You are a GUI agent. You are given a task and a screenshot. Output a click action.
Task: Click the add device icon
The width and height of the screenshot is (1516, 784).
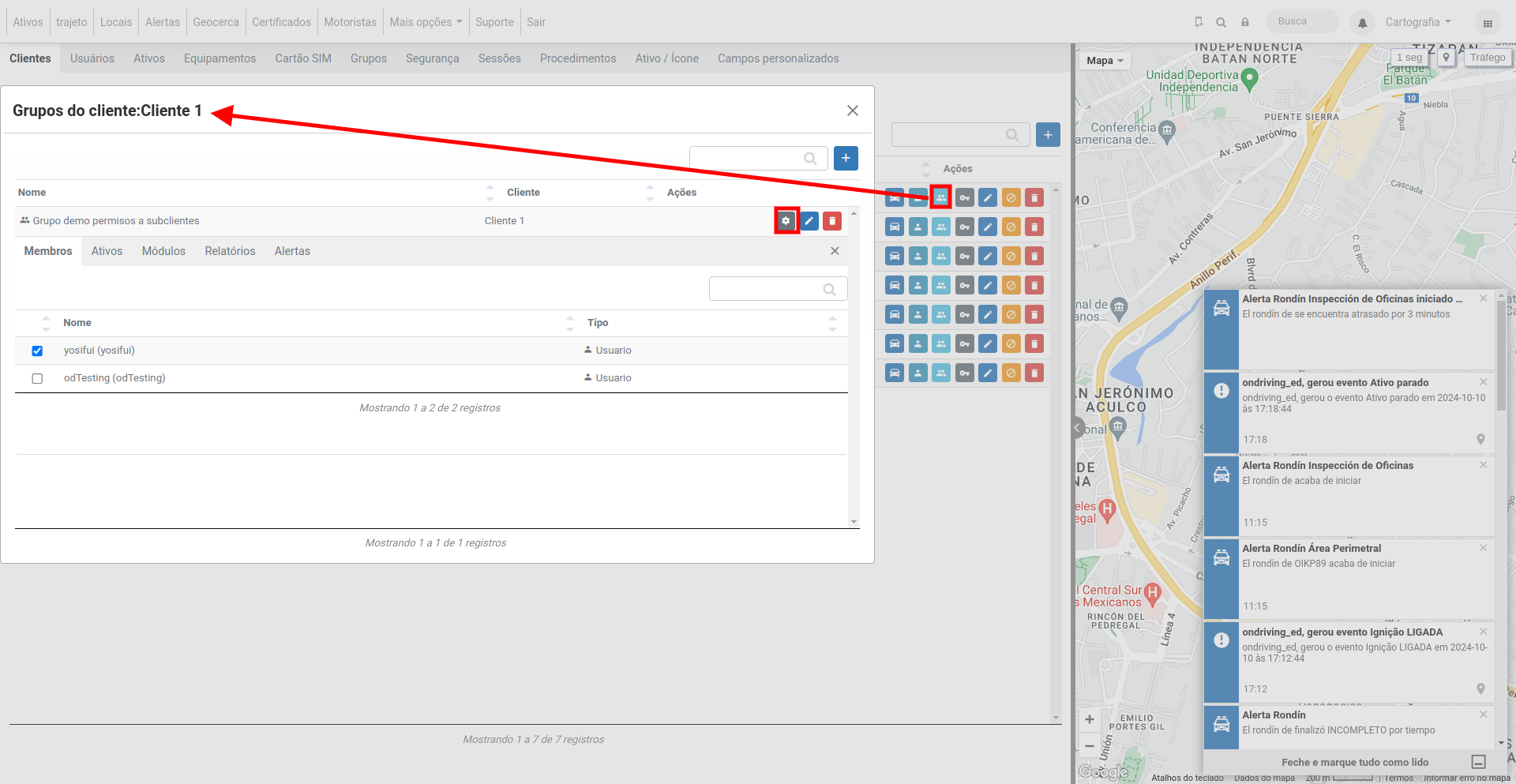pyautogui.click(x=1199, y=22)
